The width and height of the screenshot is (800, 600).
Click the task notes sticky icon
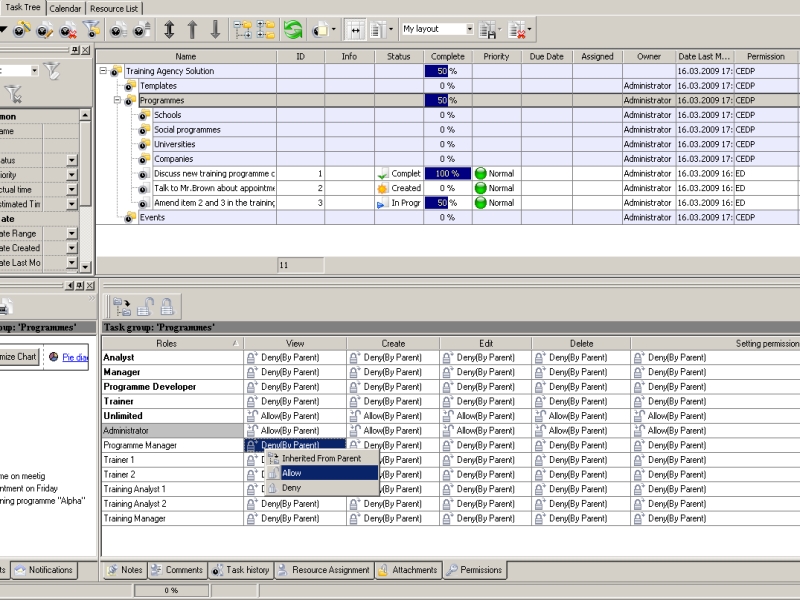320,30
